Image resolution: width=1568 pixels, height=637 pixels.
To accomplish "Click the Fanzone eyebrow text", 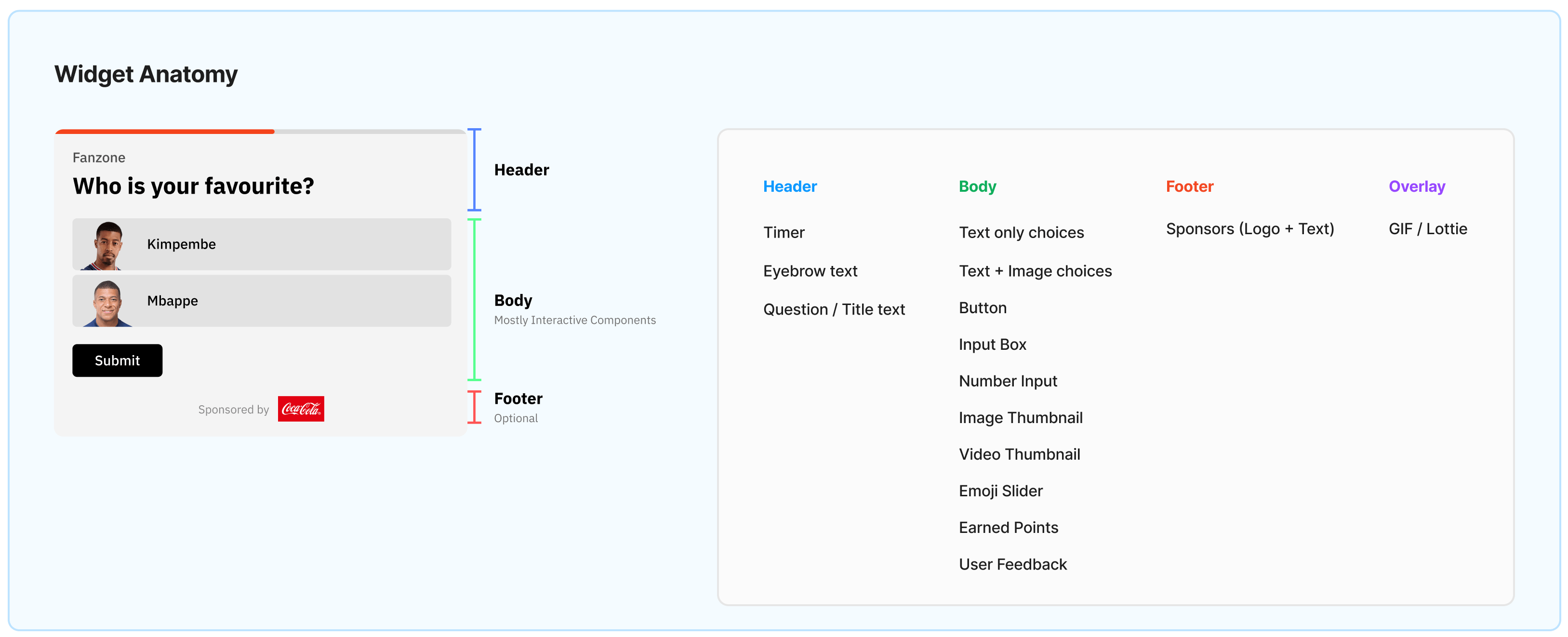I will [x=99, y=158].
